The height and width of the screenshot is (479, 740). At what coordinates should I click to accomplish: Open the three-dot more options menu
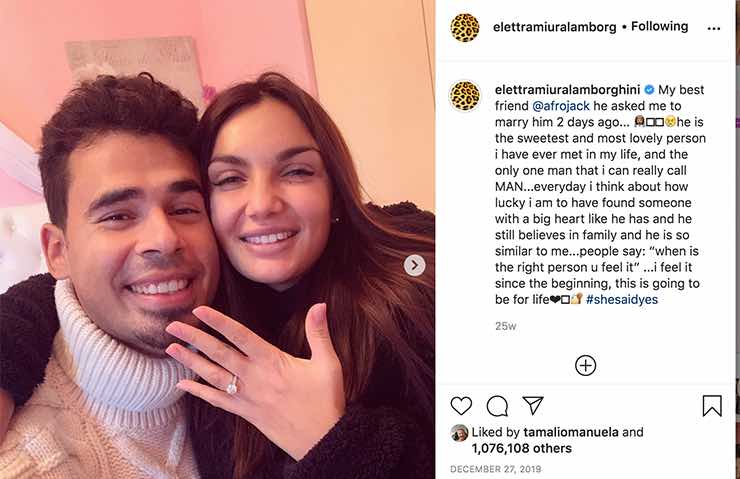[714, 28]
